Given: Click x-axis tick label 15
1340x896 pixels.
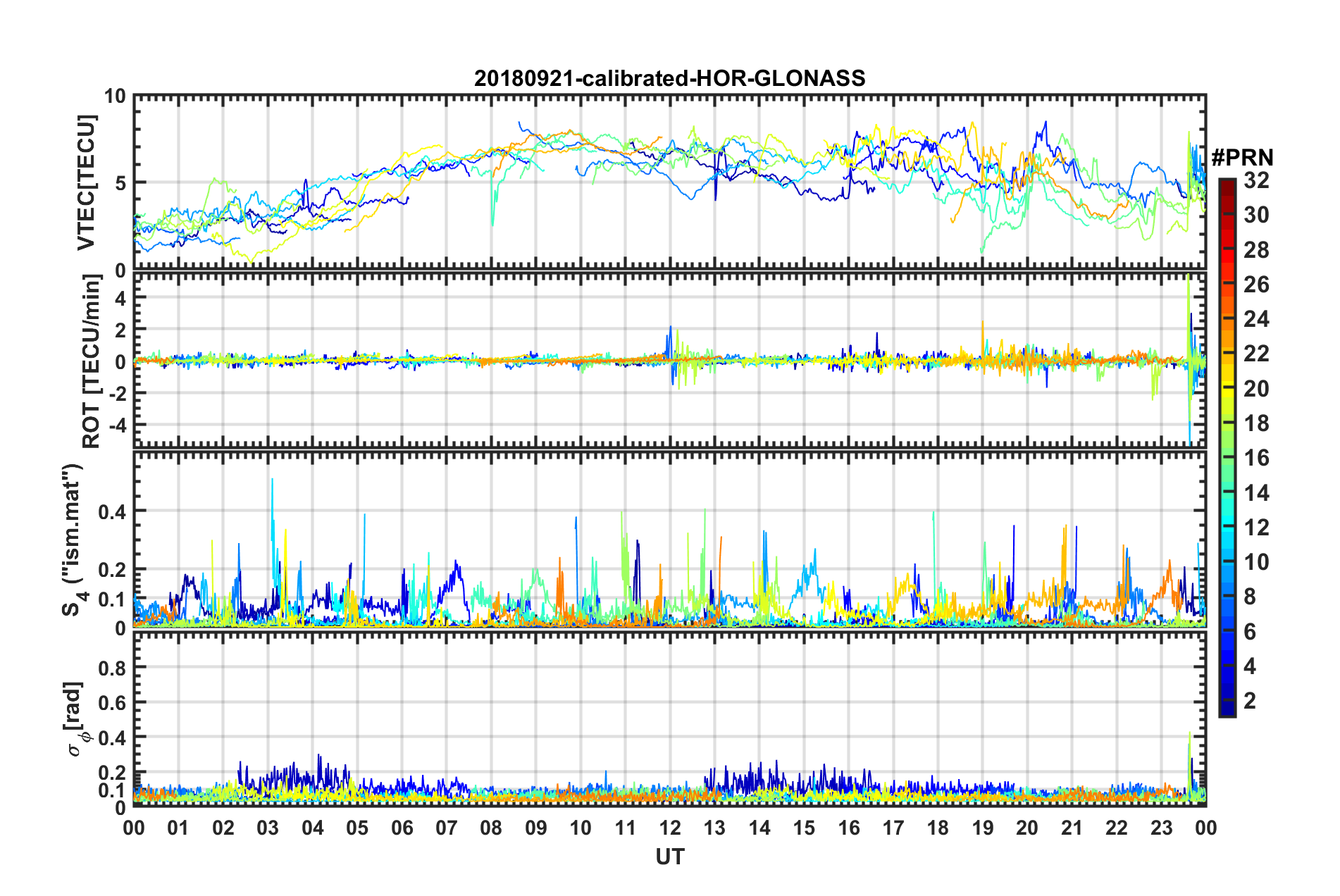Looking at the screenshot, I should pyautogui.click(x=804, y=828).
